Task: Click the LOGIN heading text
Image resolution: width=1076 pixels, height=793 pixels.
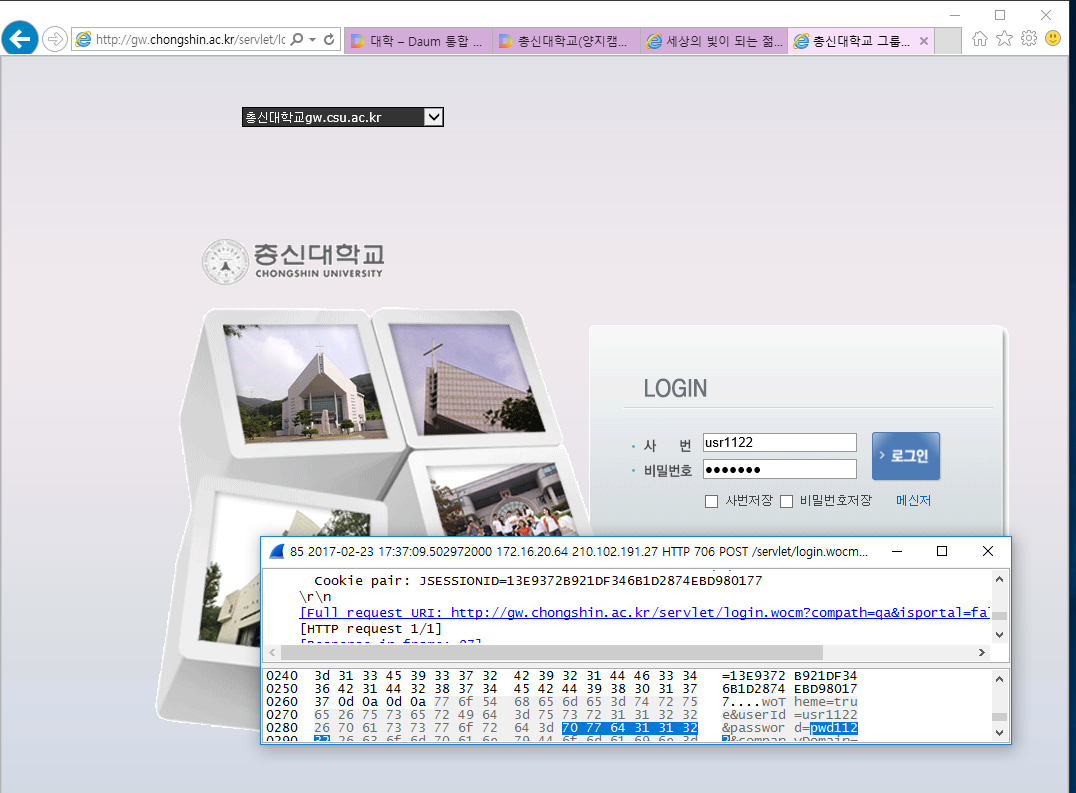Action: point(675,389)
